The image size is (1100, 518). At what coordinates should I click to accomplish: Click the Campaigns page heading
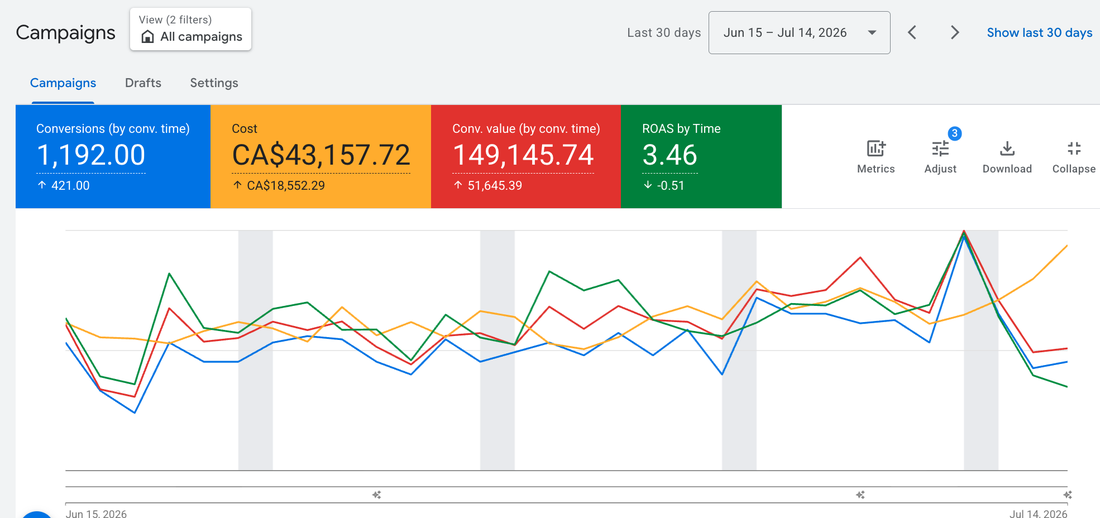coord(65,32)
